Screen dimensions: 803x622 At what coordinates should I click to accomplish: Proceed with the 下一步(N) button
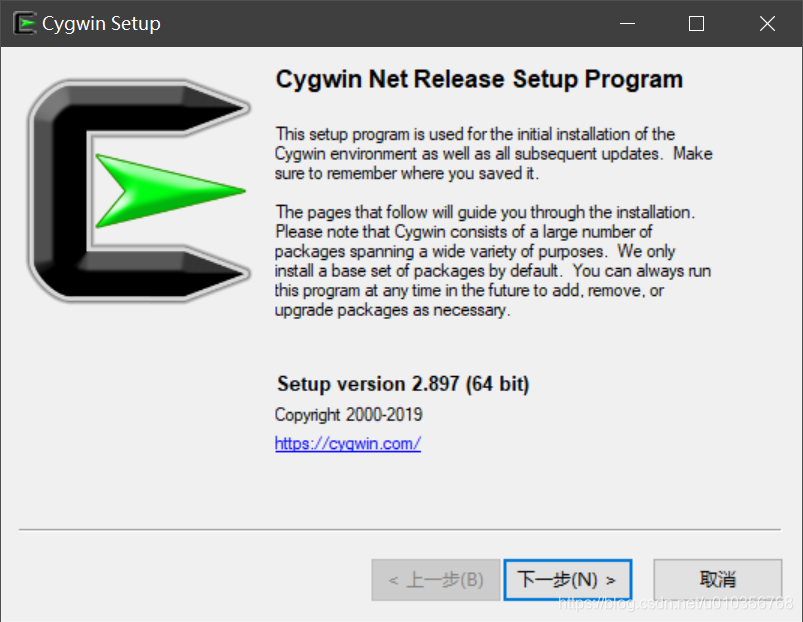point(567,580)
